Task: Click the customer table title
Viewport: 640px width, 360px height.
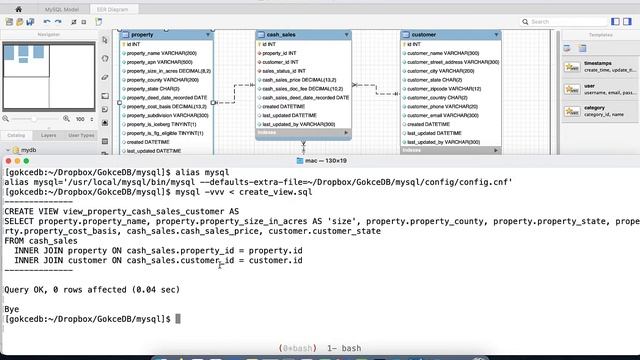Action: point(424,35)
